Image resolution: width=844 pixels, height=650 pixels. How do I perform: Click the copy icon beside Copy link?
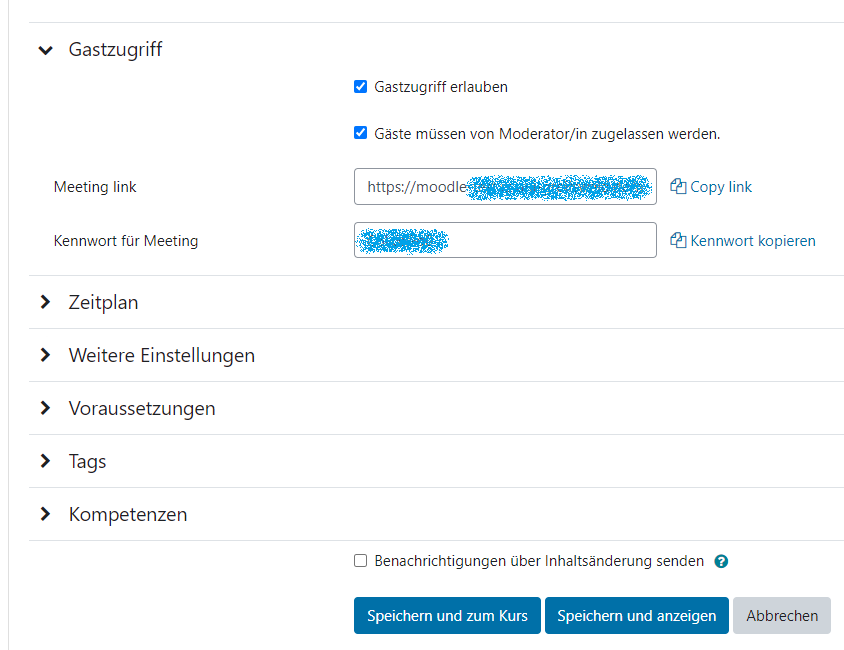(678, 187)
